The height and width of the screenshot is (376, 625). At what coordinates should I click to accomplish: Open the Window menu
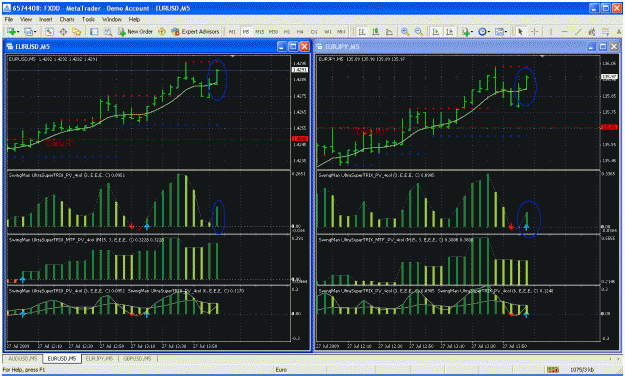click(x=112, y=19)
